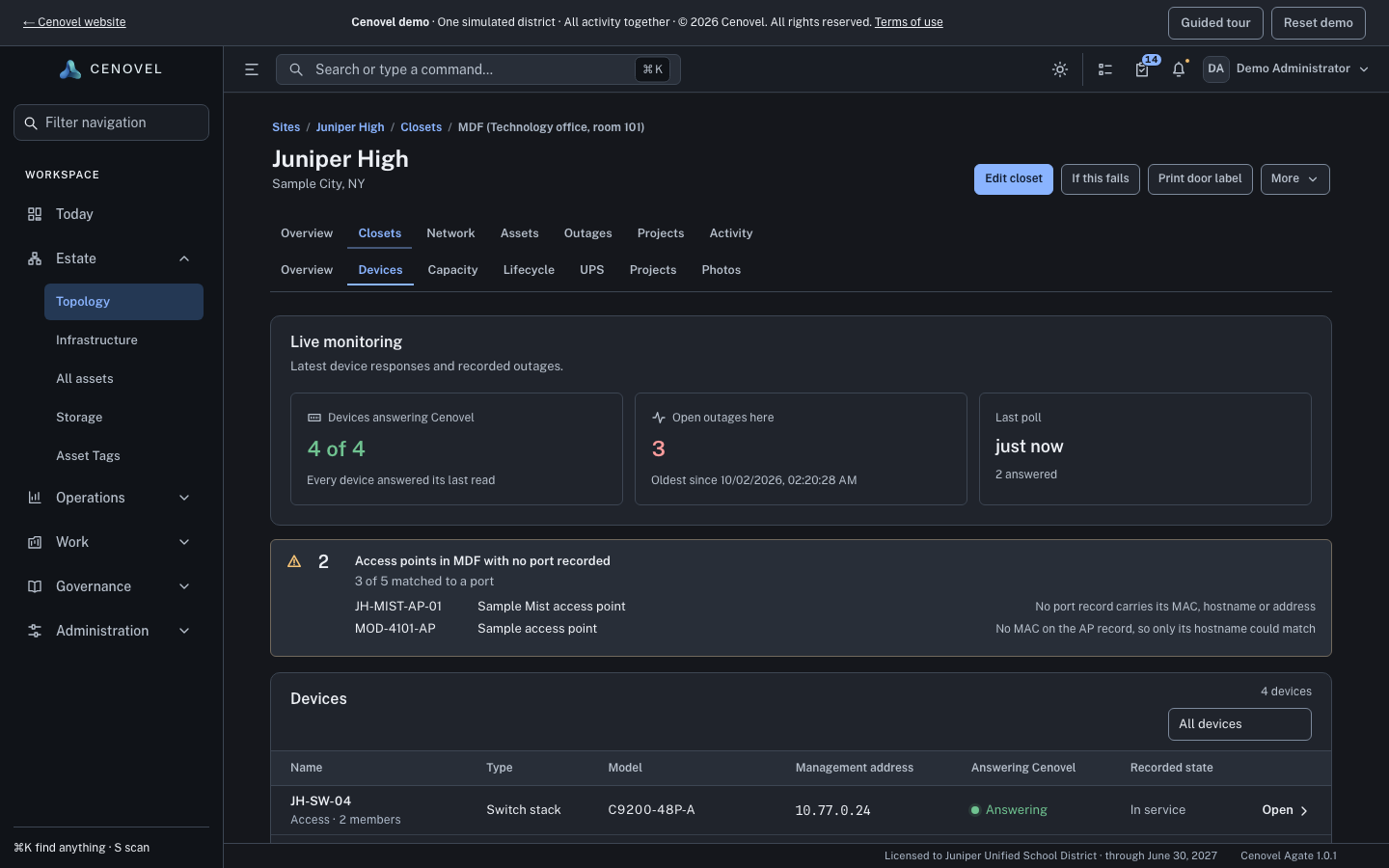1389x868 pixels.
Task: Click the If this fails button
Action: pyautogui.click(x=1101, y=179)
